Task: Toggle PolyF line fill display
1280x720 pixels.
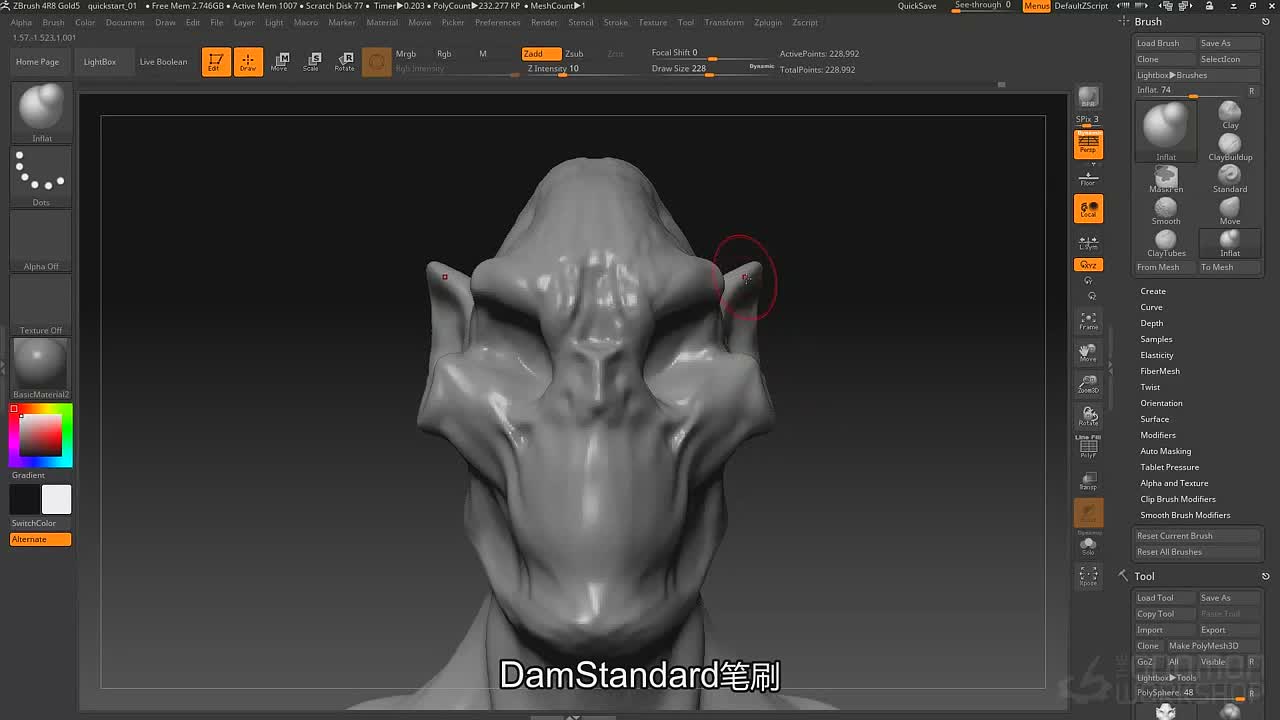Action: point(1088,446)
